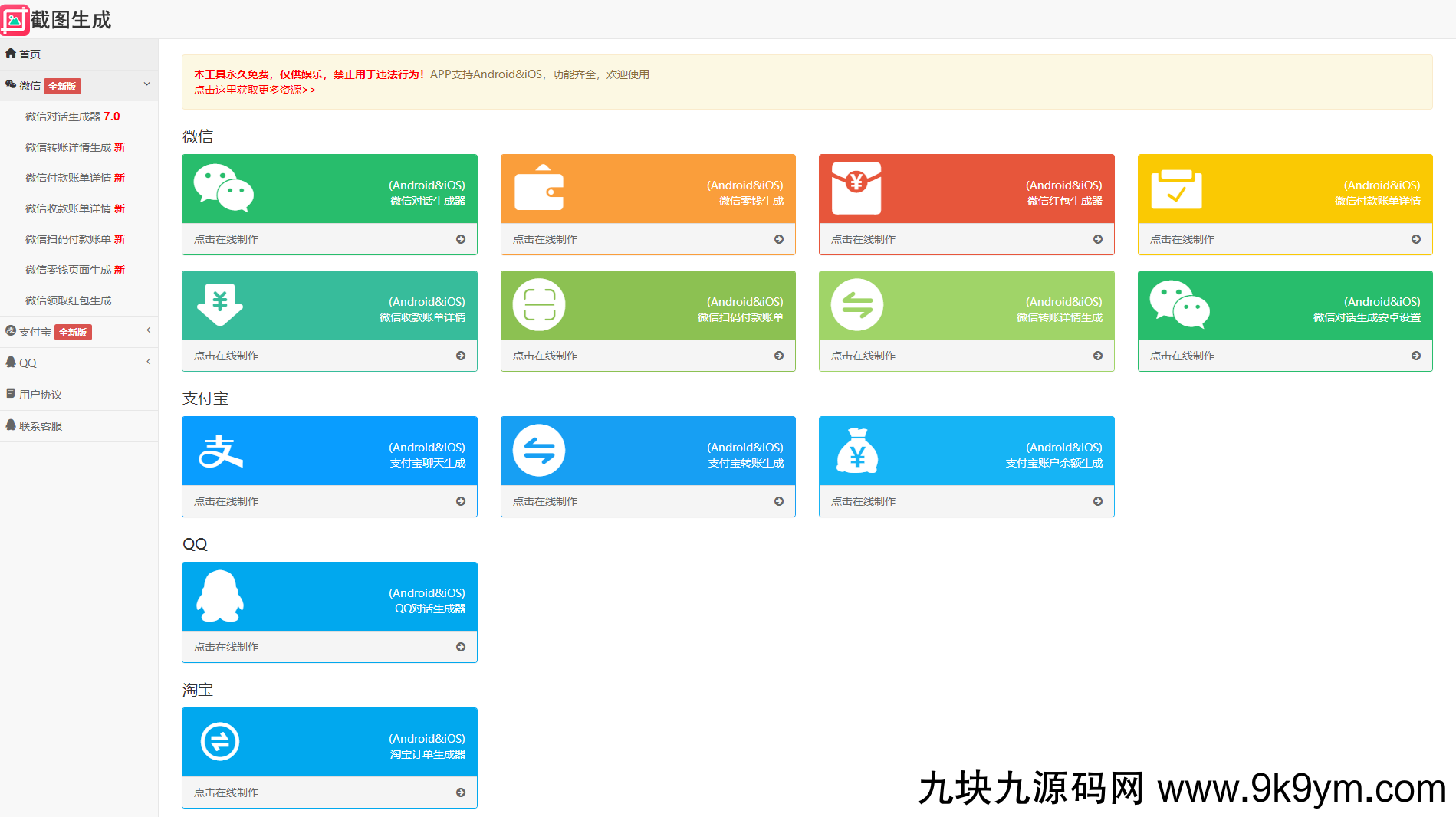Click the Alipay logo icon for 支付宝聊天生成
This screenshot has width=1456, height=817.
pos(222,451)
